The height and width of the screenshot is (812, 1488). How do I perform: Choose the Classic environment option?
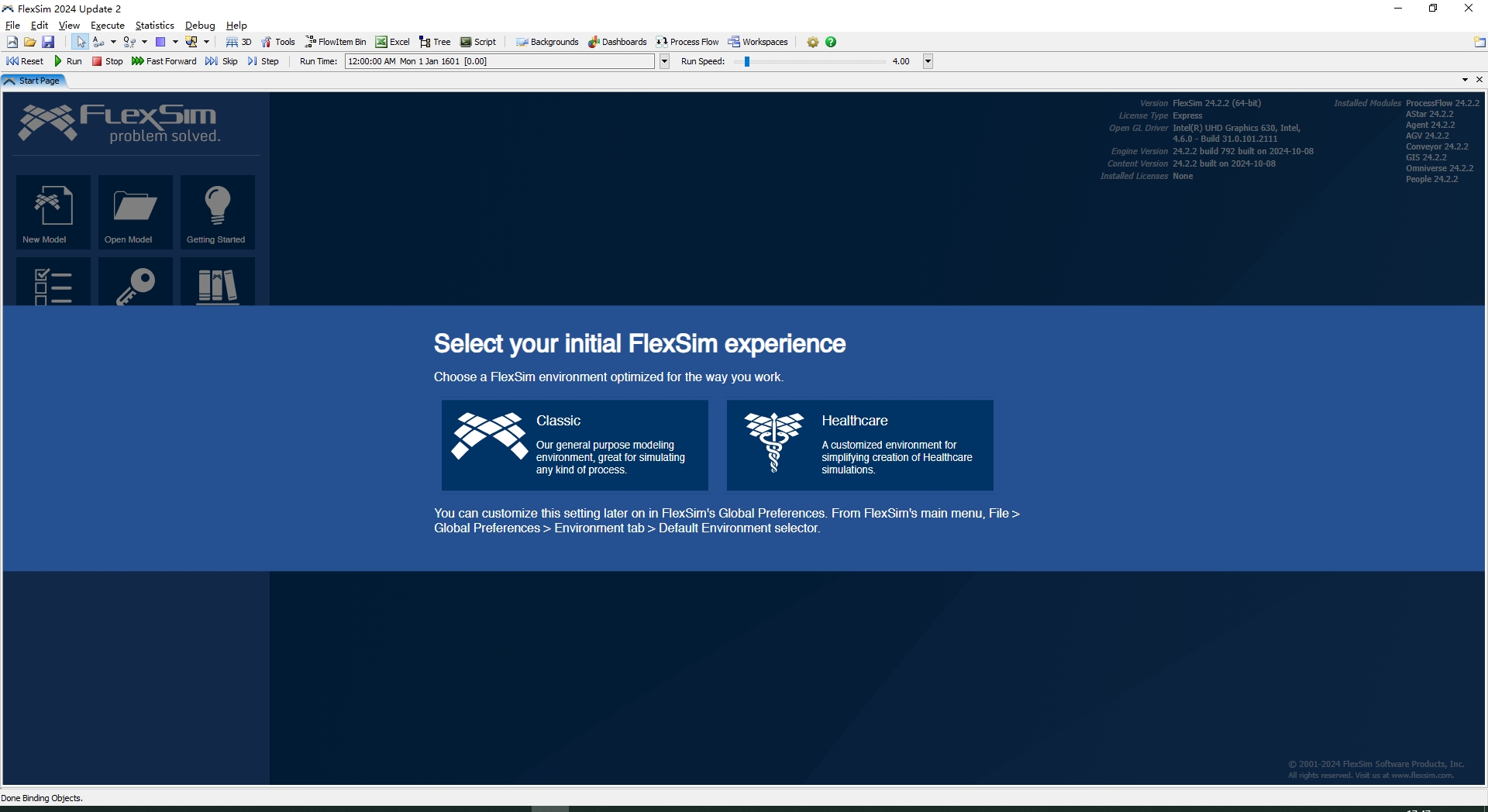coord(574,445)
